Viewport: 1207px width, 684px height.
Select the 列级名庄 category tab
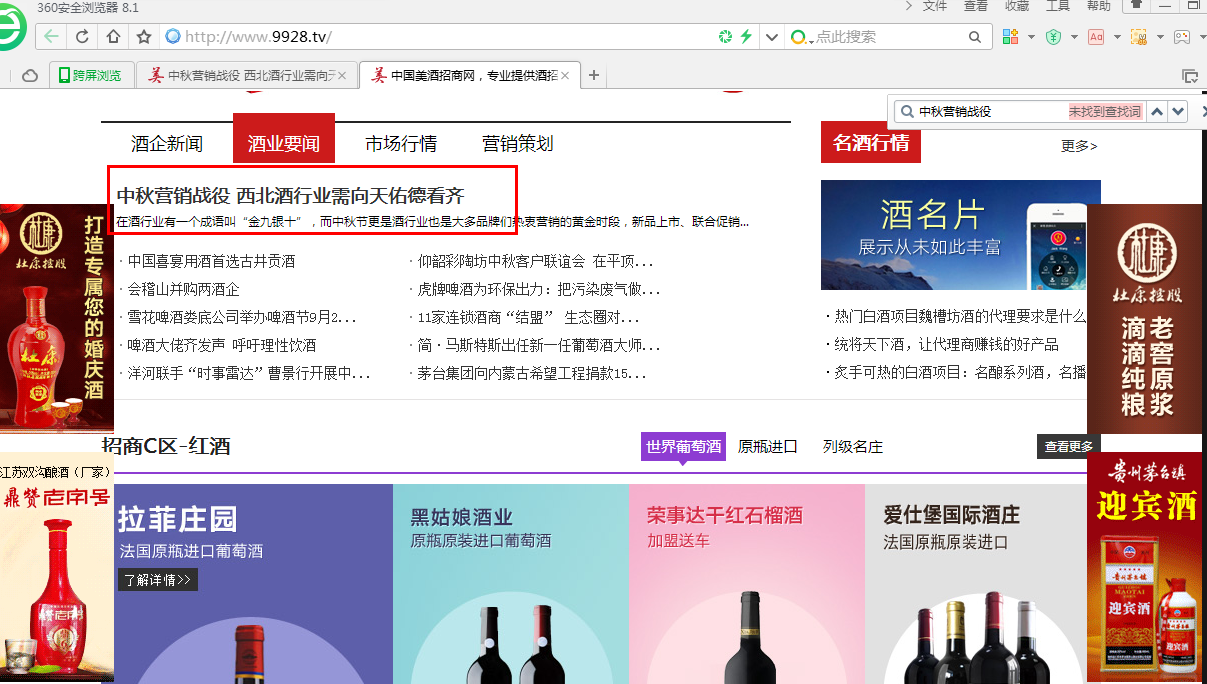[x=853, y=447]
